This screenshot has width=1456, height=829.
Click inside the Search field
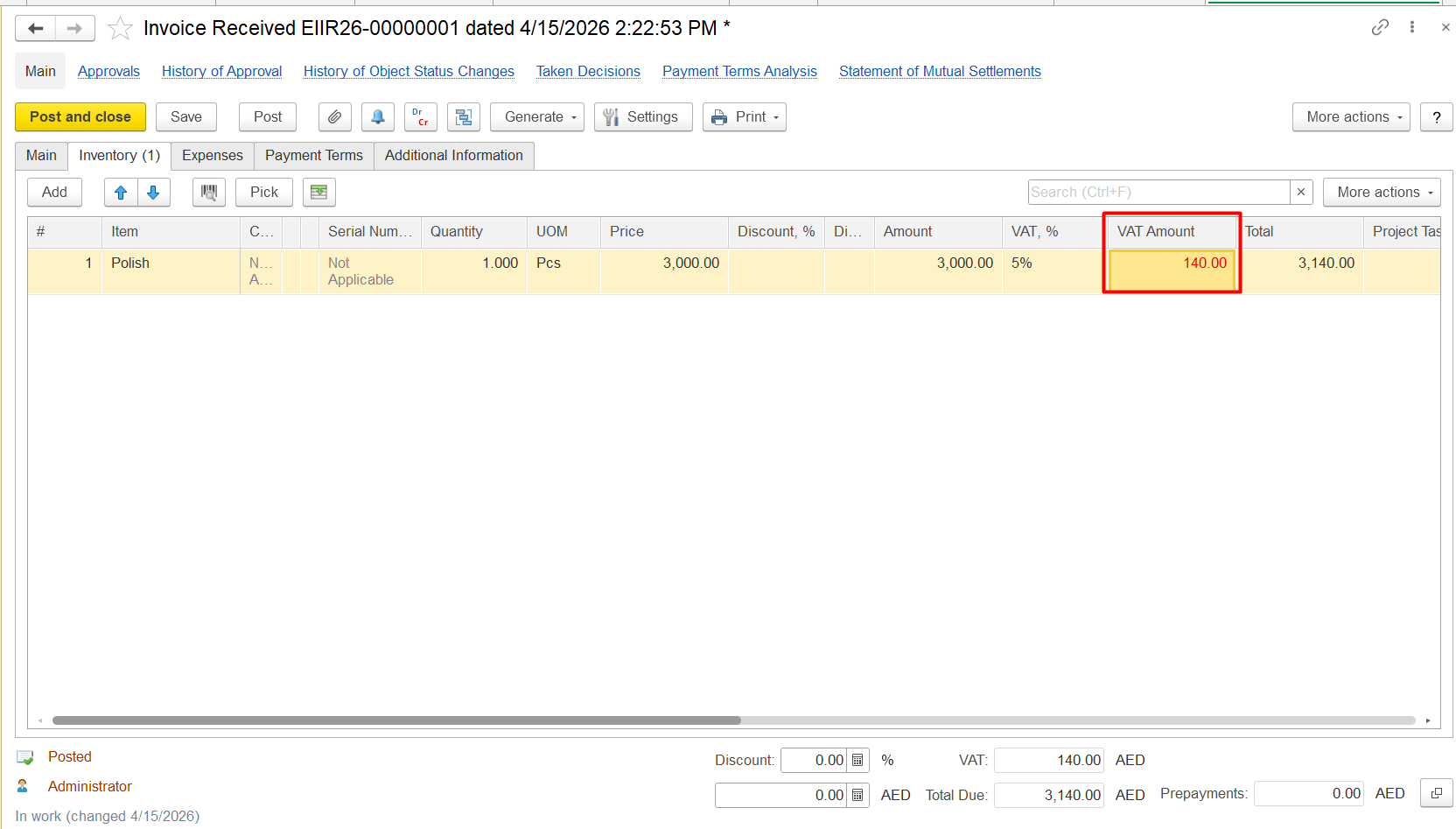1158,193
